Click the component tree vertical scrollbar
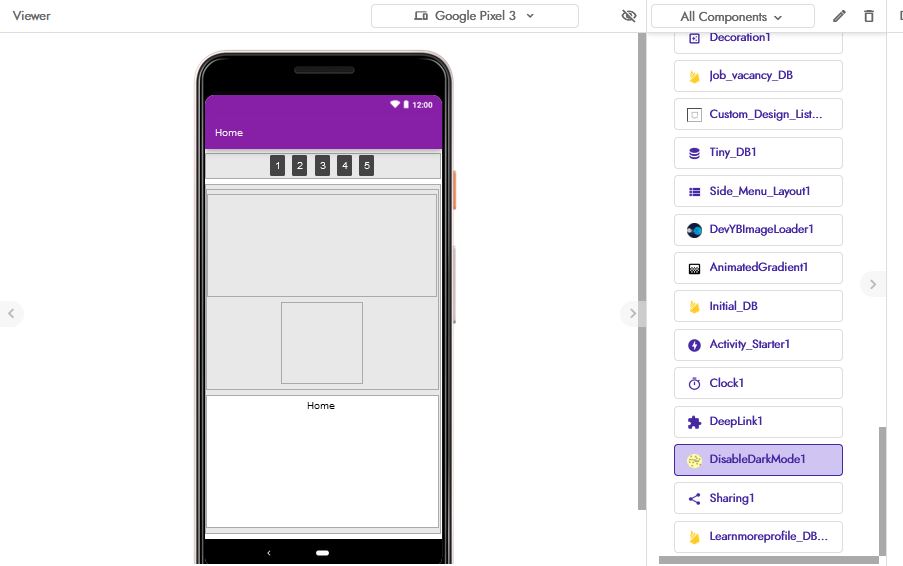 coord(882,491)
